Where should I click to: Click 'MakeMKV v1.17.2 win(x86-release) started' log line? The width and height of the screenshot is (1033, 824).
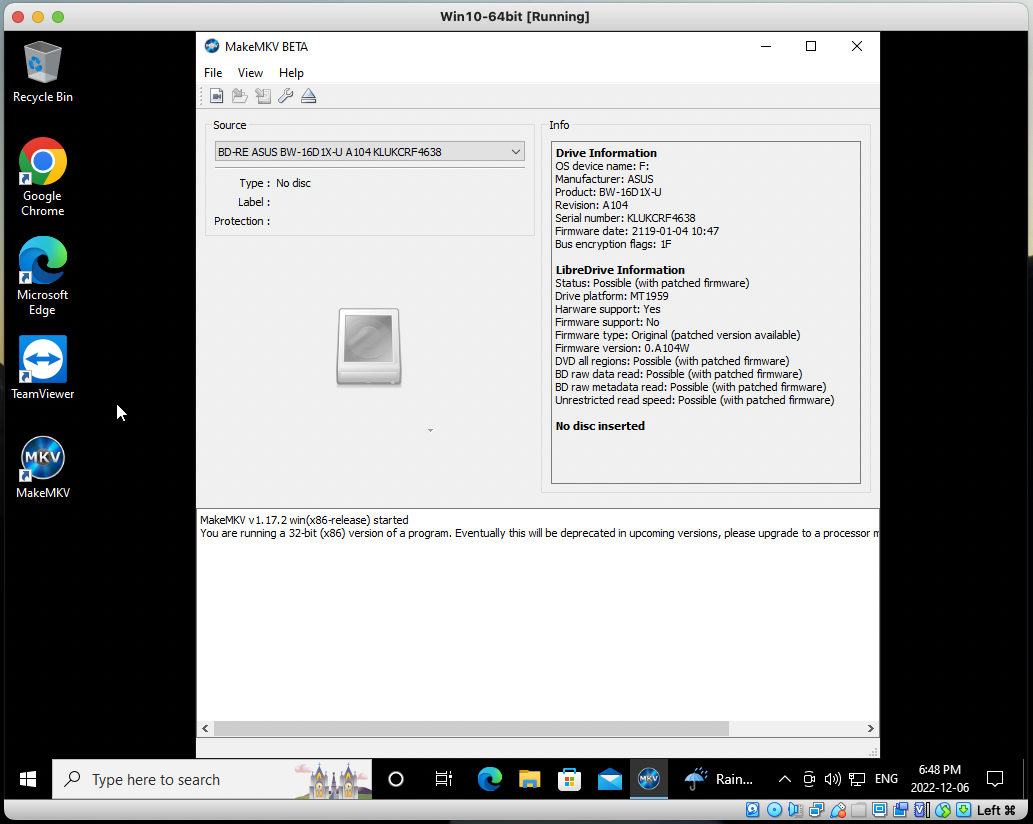pyautogui.click(x=304, y=520)
